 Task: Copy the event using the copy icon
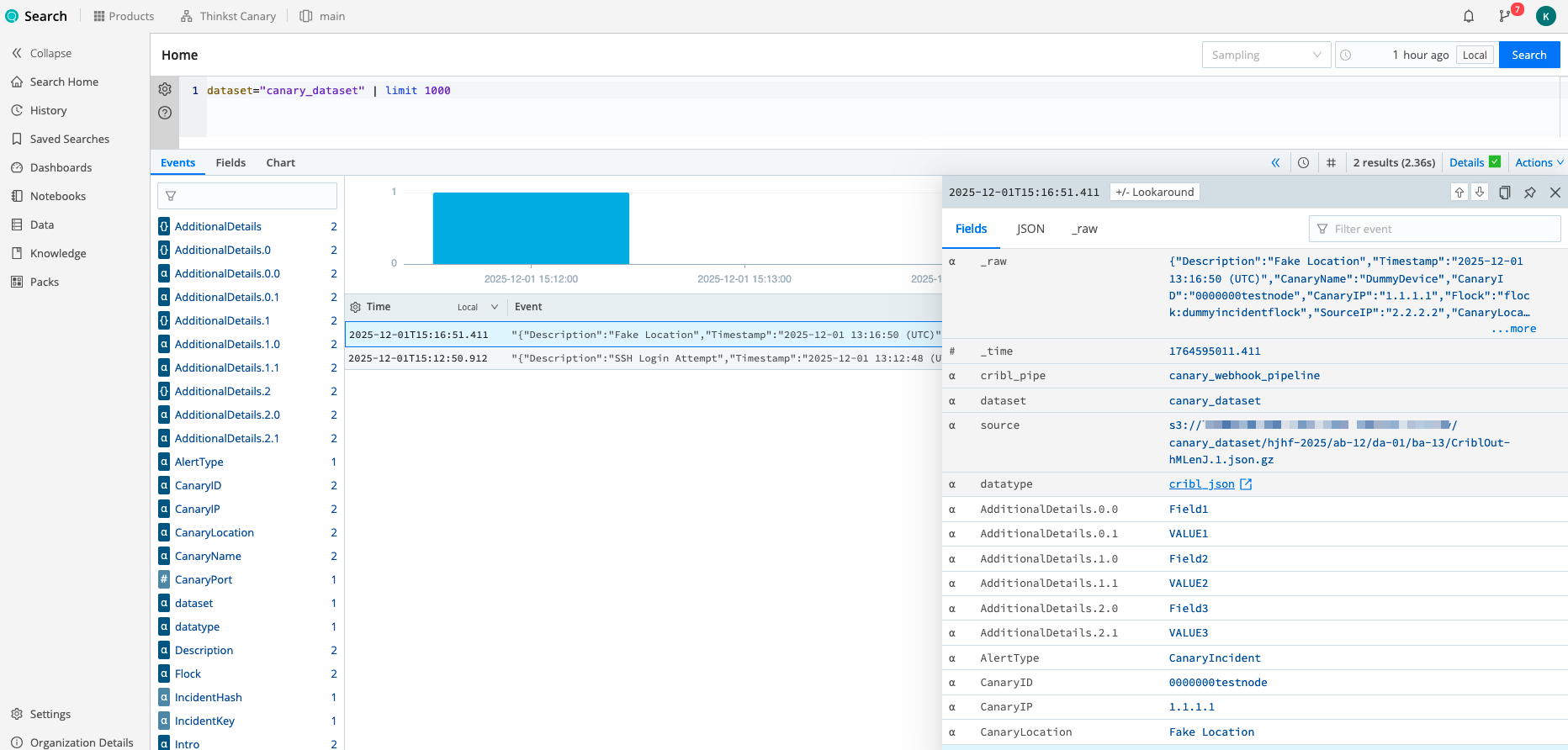(x=1504, y=193)
